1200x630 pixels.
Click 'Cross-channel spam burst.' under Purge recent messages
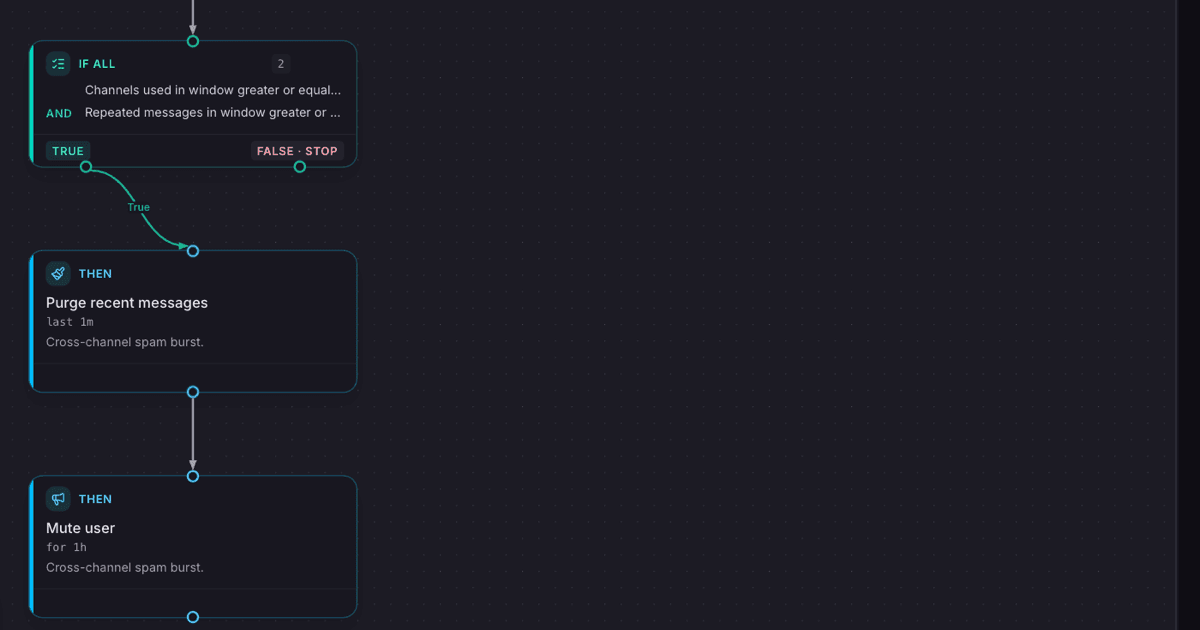pyautogui.click(x=125, y=342)
